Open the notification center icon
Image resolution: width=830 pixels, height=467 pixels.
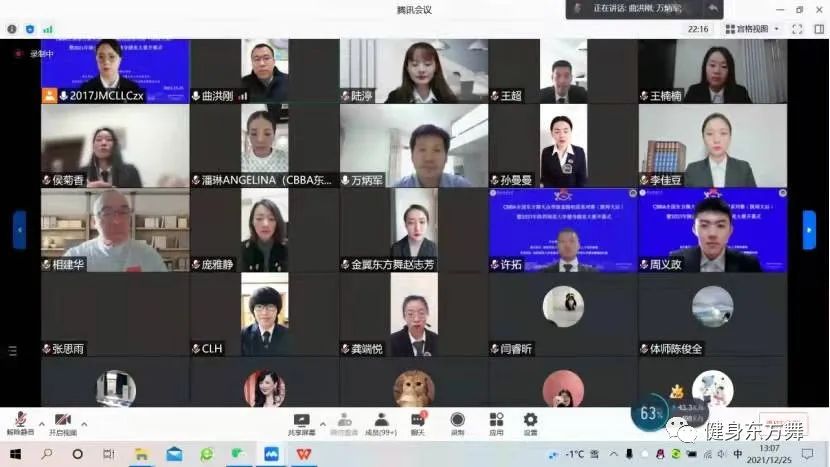click(x=807, y=454)
